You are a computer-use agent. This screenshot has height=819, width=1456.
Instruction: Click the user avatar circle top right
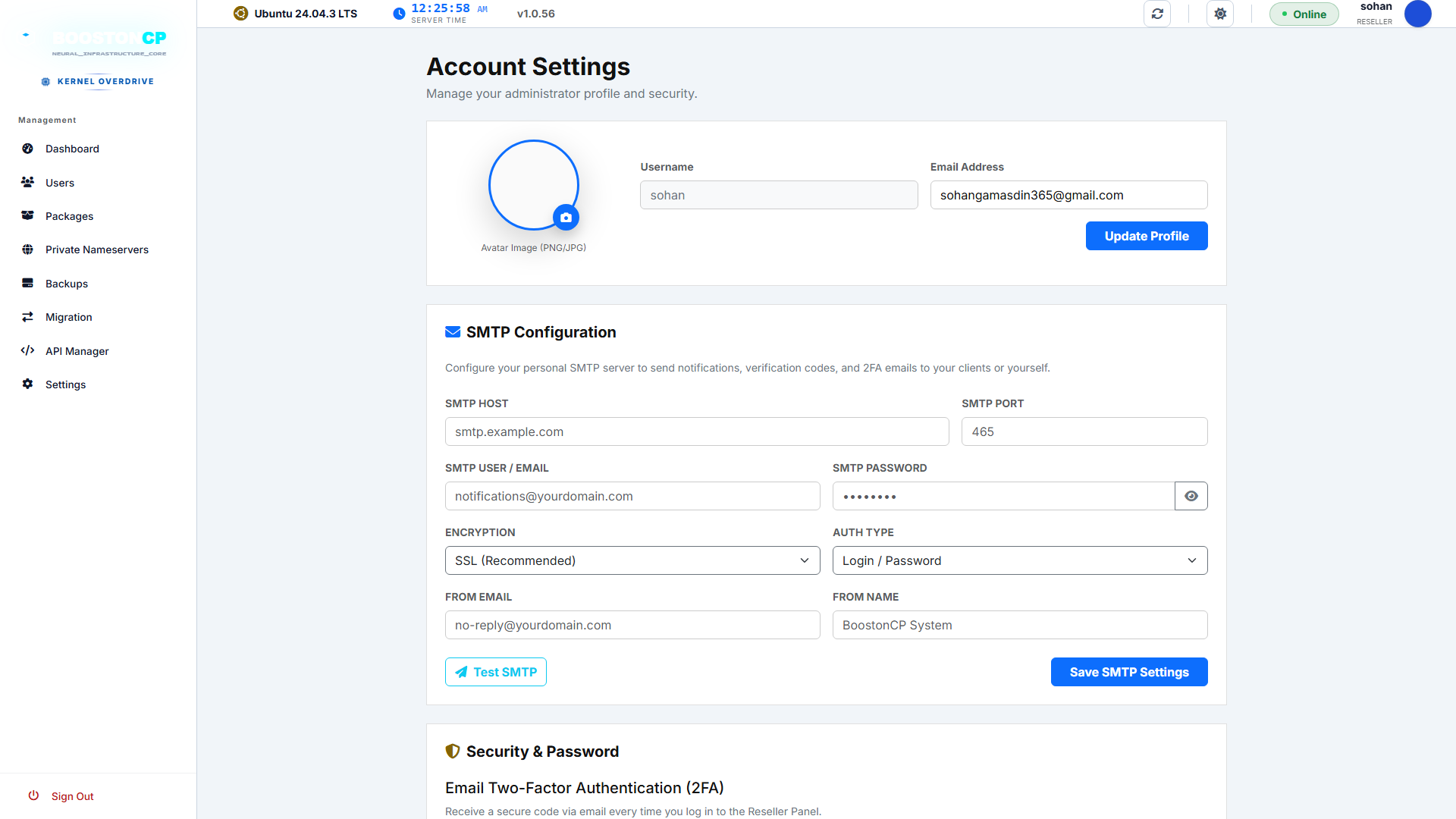[x=1418, y=14]
